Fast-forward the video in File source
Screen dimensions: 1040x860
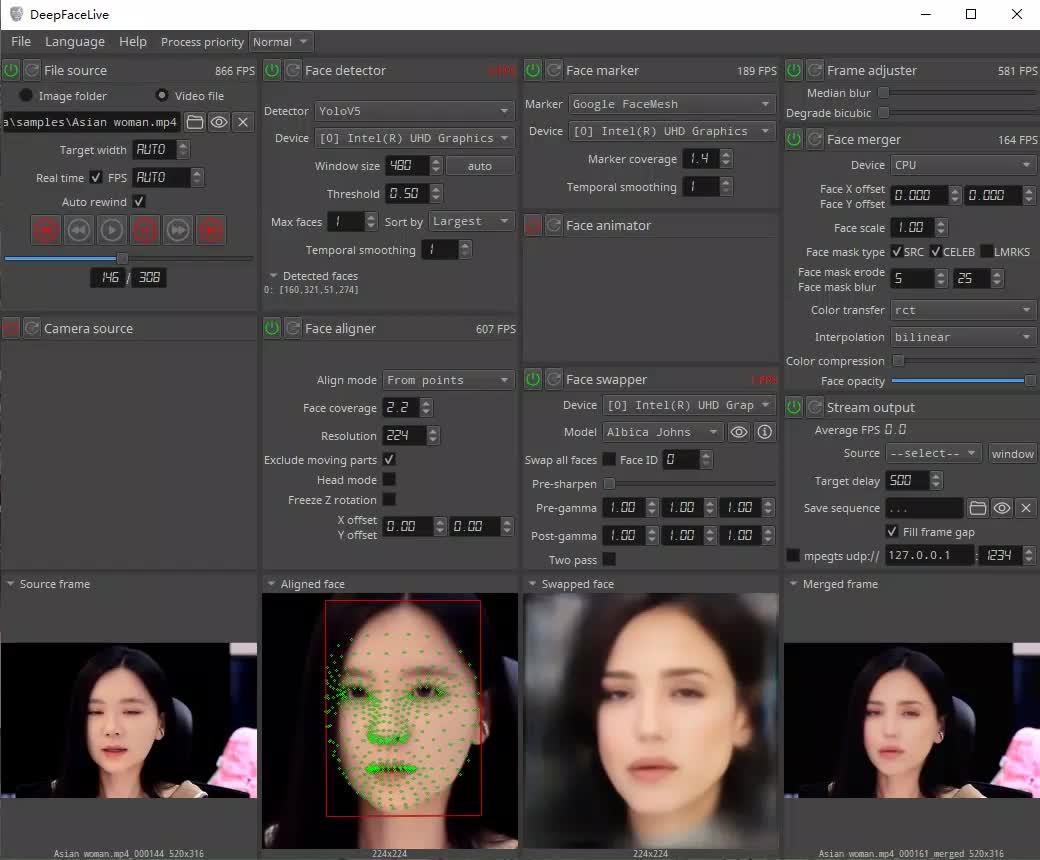(177, 230)
